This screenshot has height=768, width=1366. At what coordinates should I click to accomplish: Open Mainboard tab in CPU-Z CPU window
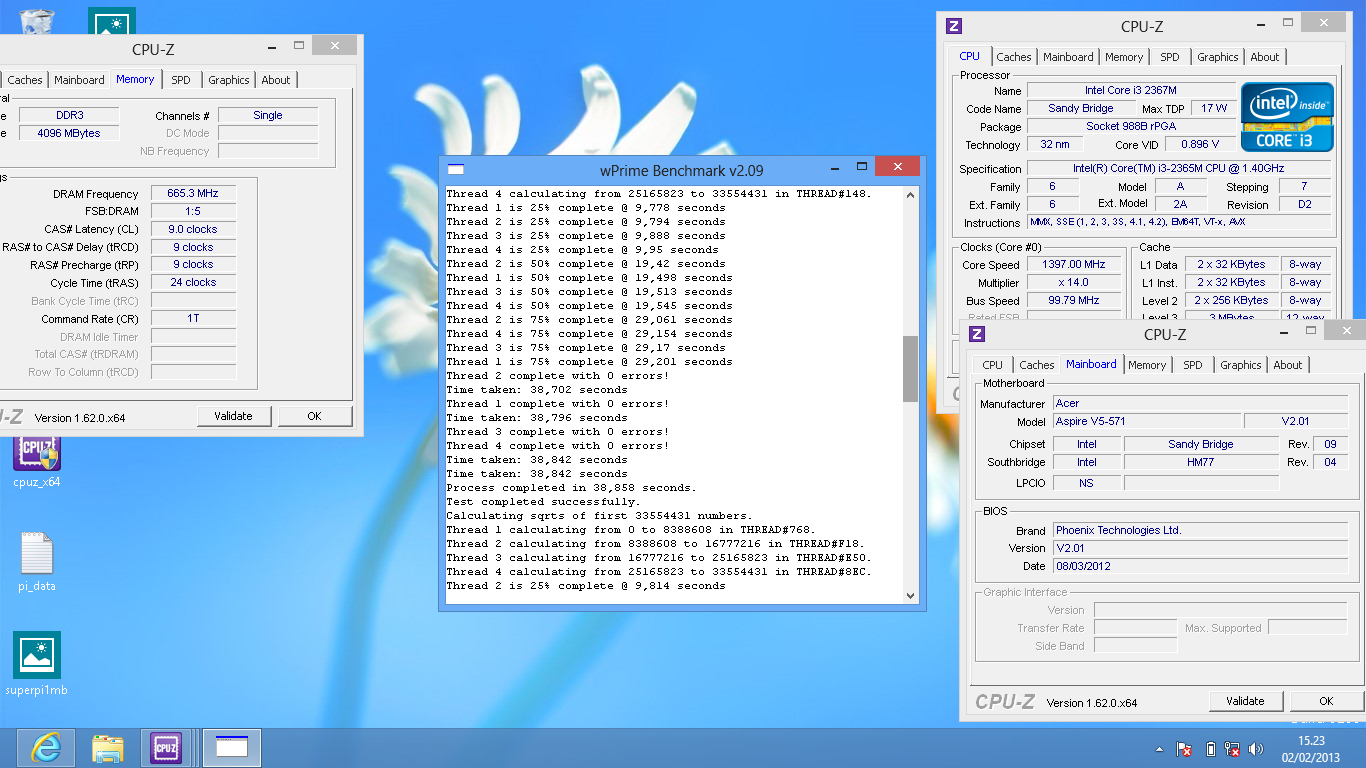[1068, 57]
